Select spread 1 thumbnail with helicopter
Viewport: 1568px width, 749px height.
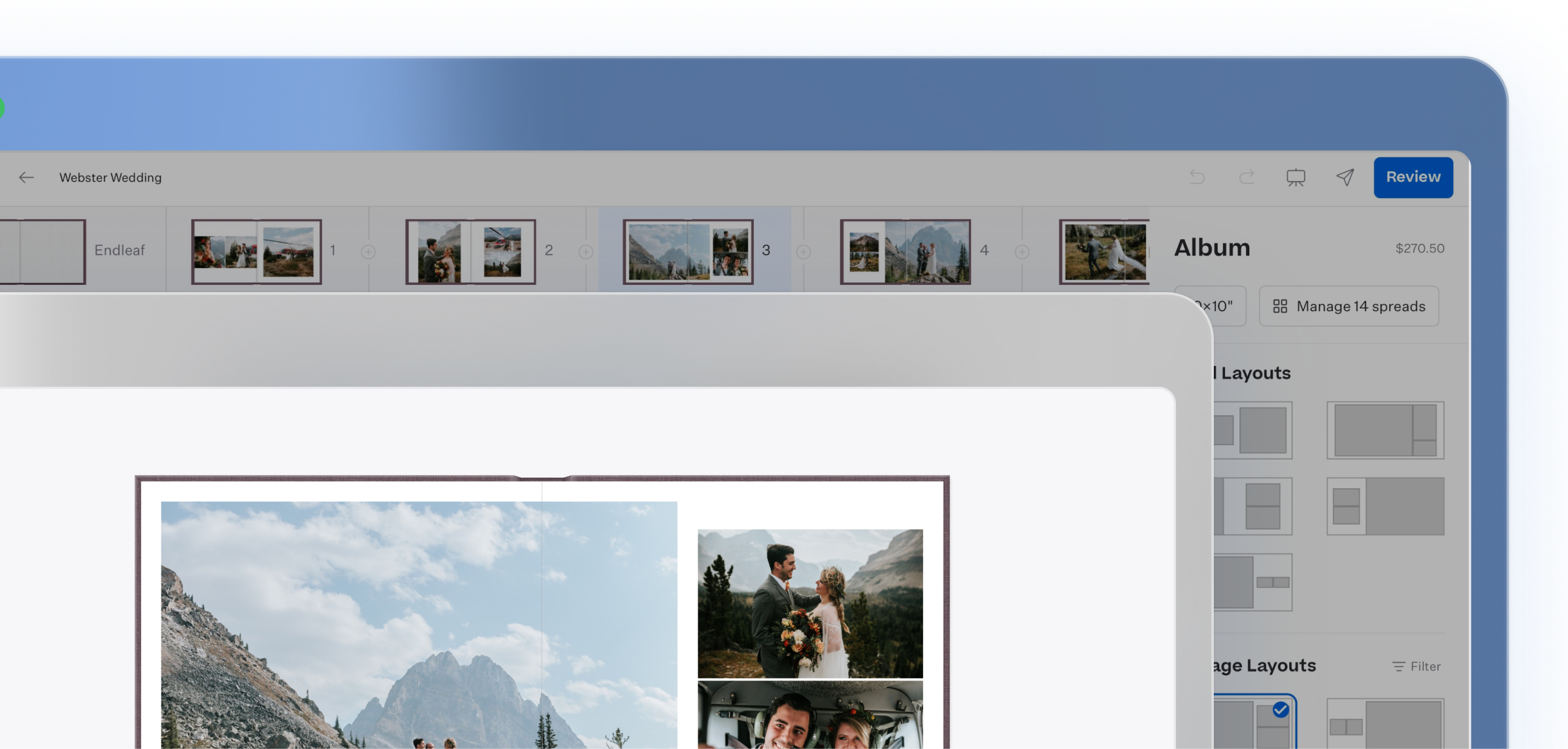tap(257, 252)
